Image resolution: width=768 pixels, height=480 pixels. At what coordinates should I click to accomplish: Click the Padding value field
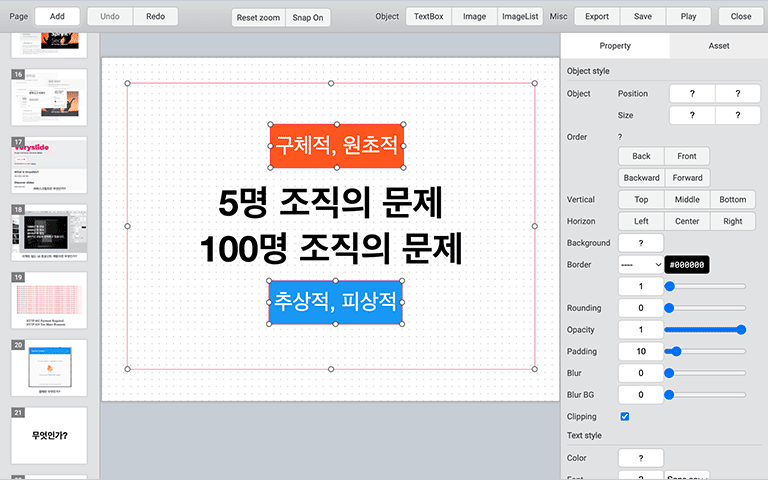(641, 351)
